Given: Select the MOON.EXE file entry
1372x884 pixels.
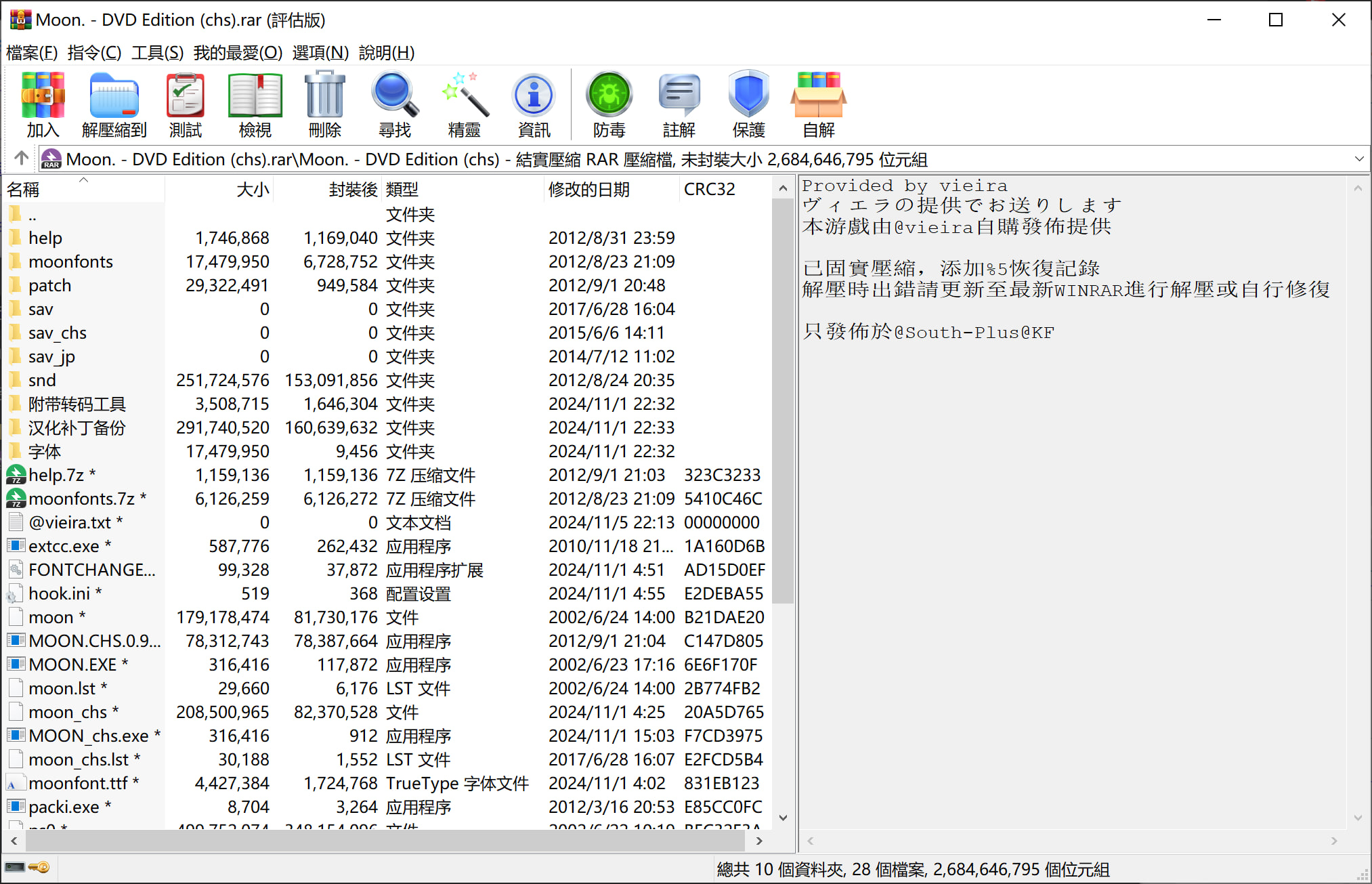Looking at the screenshot, I should point(72,665).
